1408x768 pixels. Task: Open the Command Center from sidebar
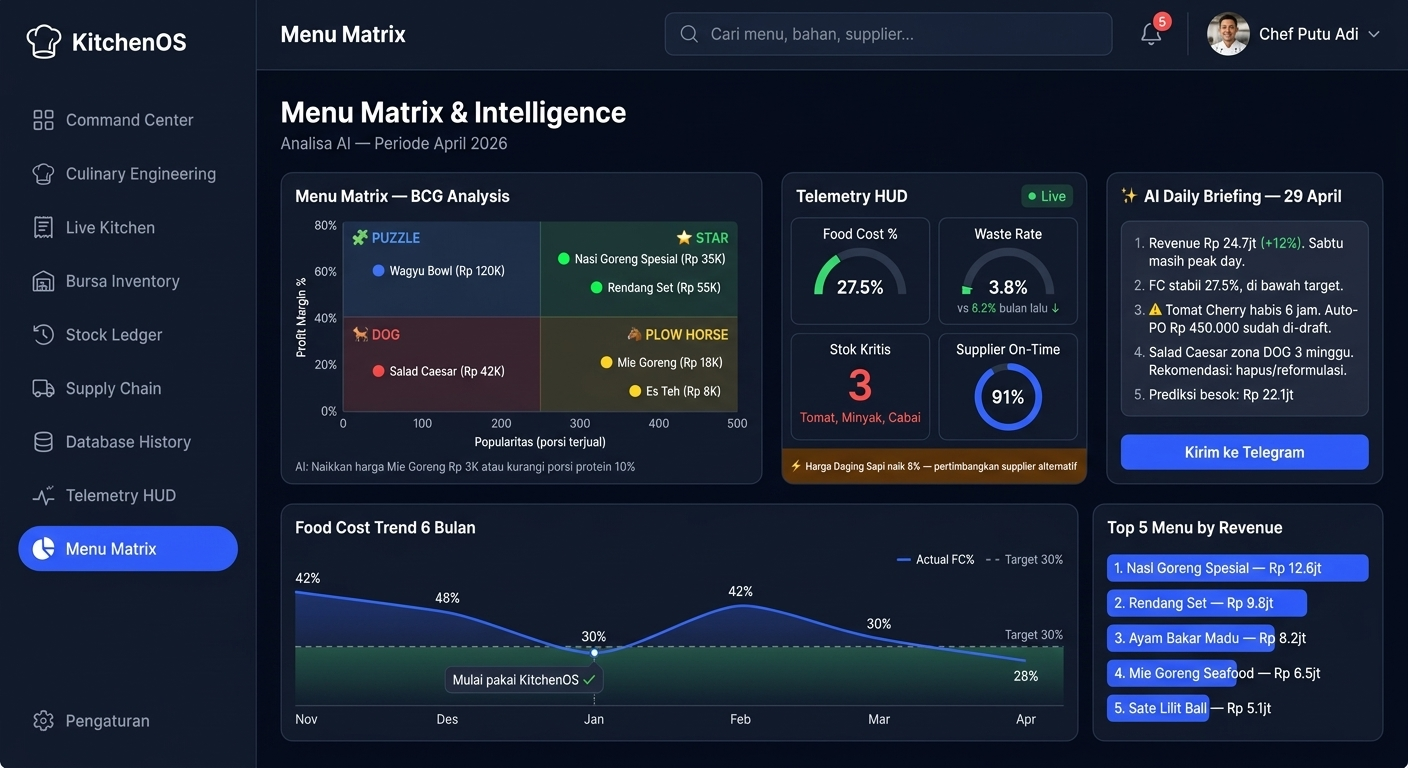click(43, 119)
